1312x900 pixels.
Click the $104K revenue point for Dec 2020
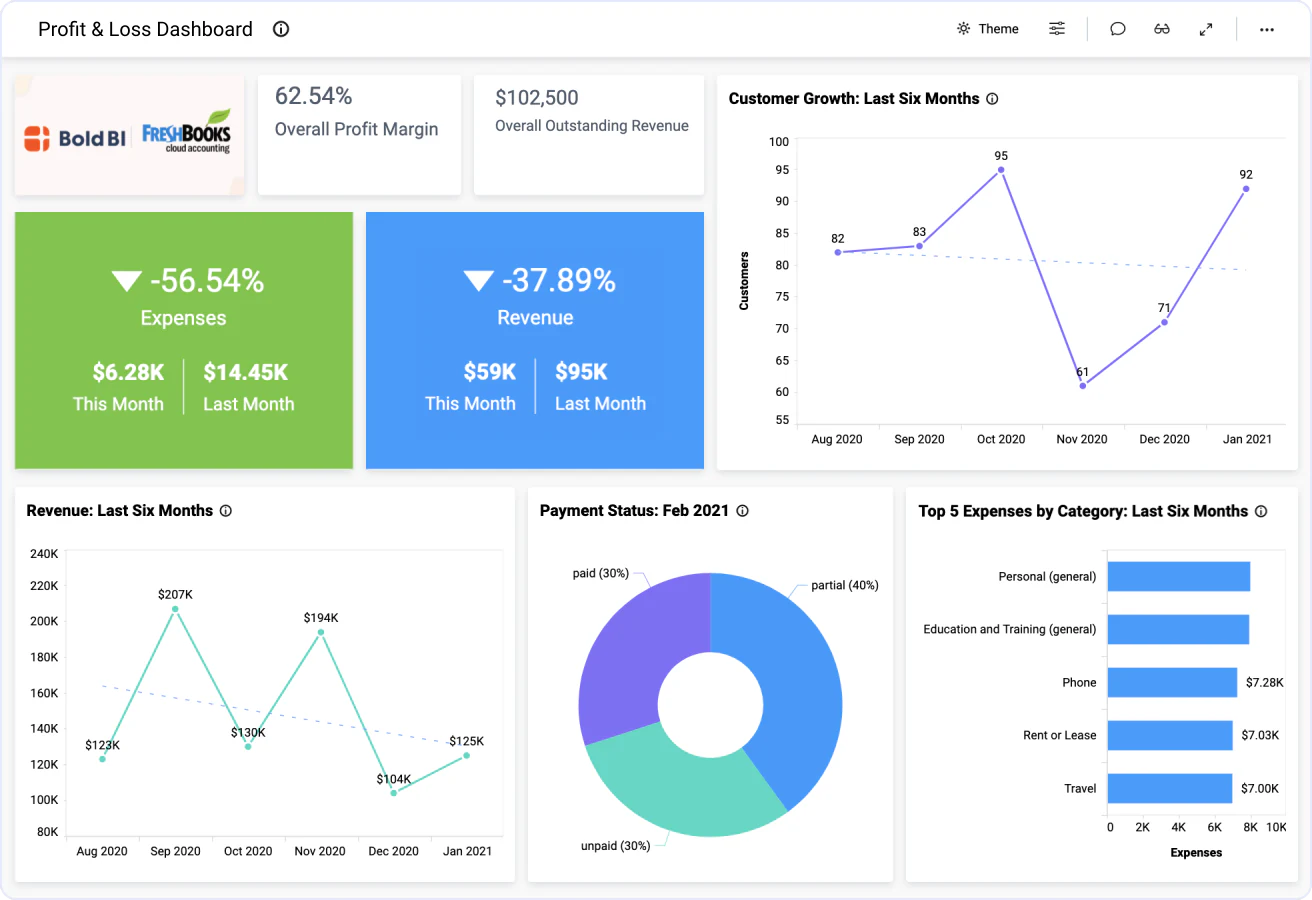click(x=394, y=793)
